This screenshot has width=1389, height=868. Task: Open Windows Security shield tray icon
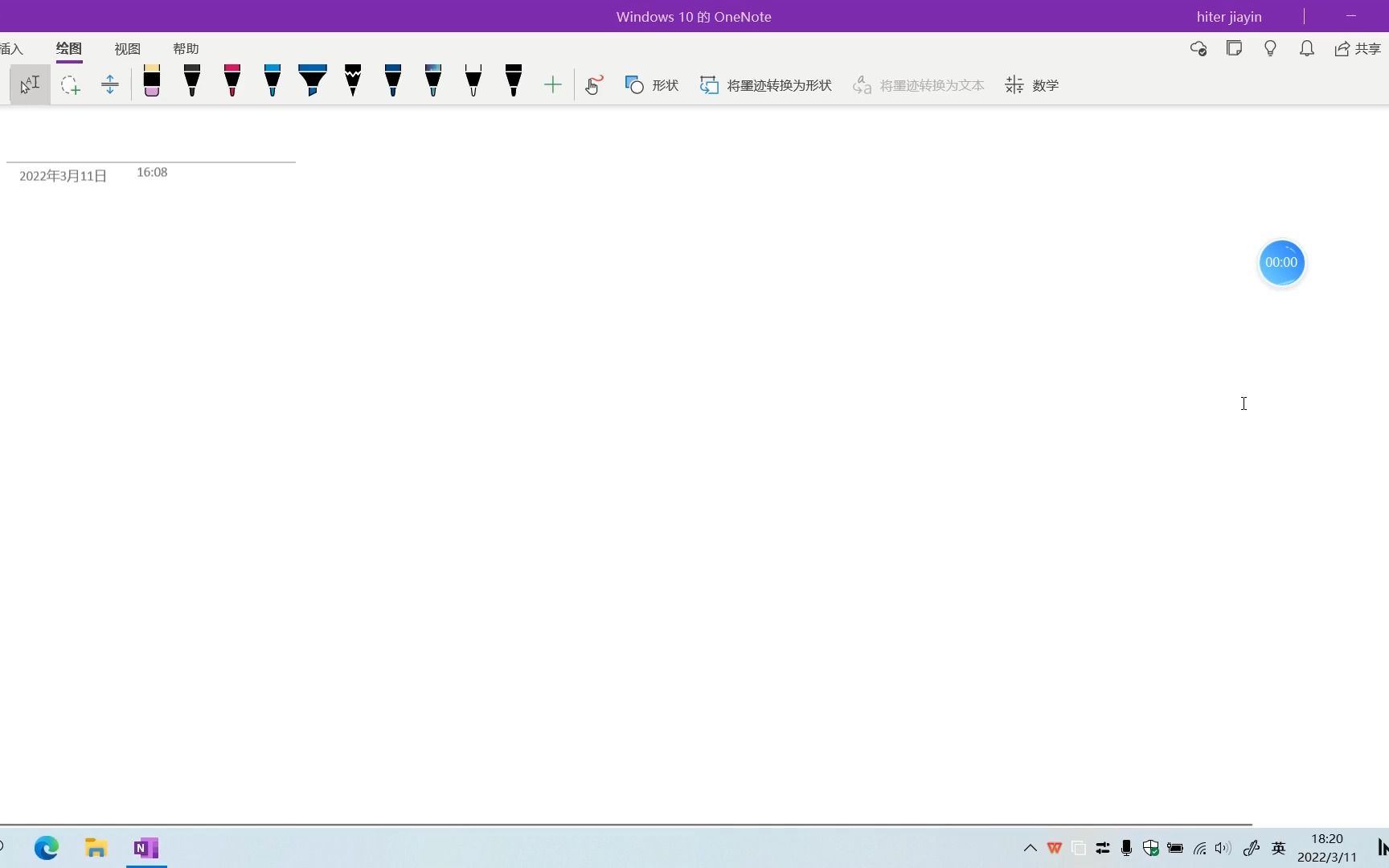(x=1151, y=848)
